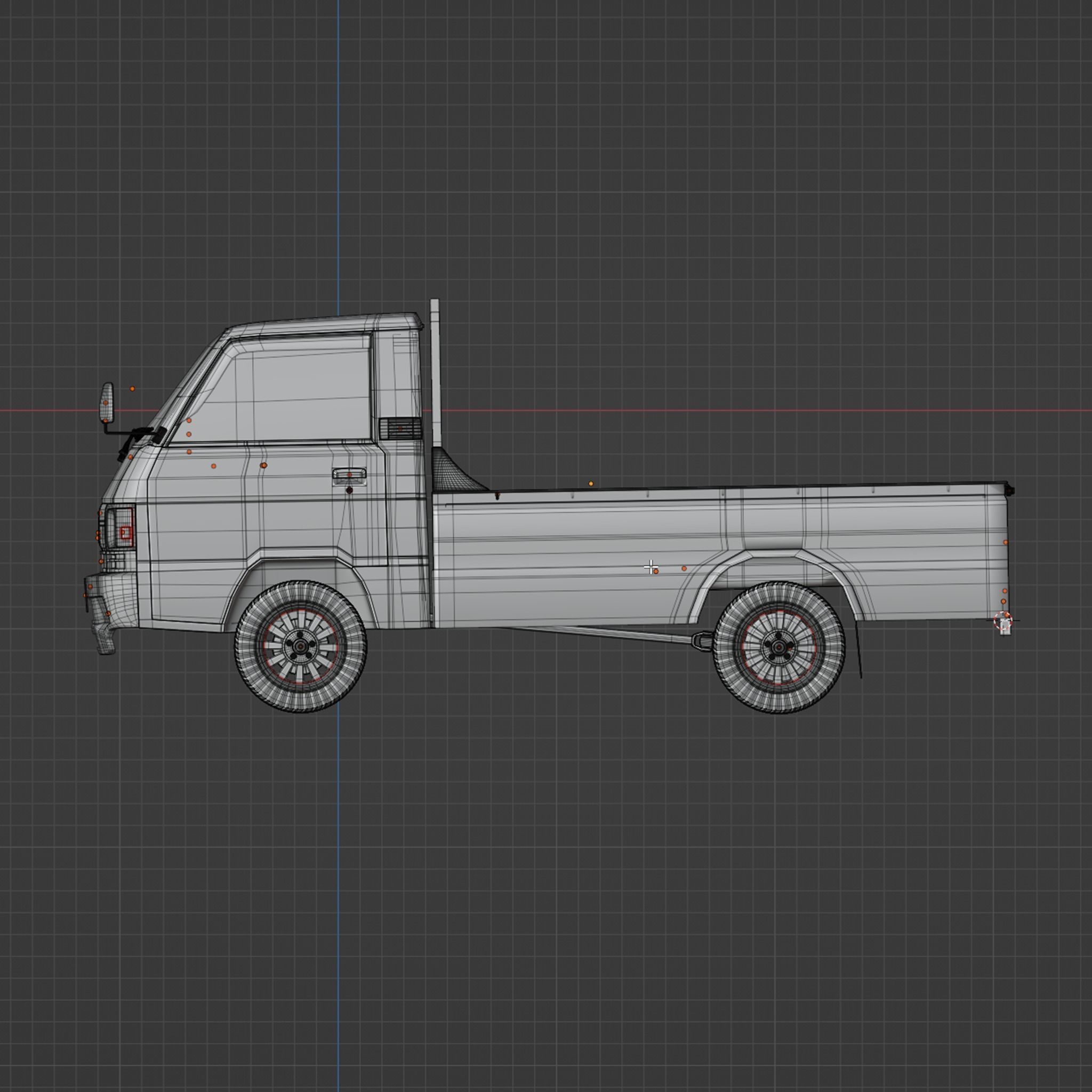
Task: Click the vertical pole behind the cab
Action: [435, 373]
